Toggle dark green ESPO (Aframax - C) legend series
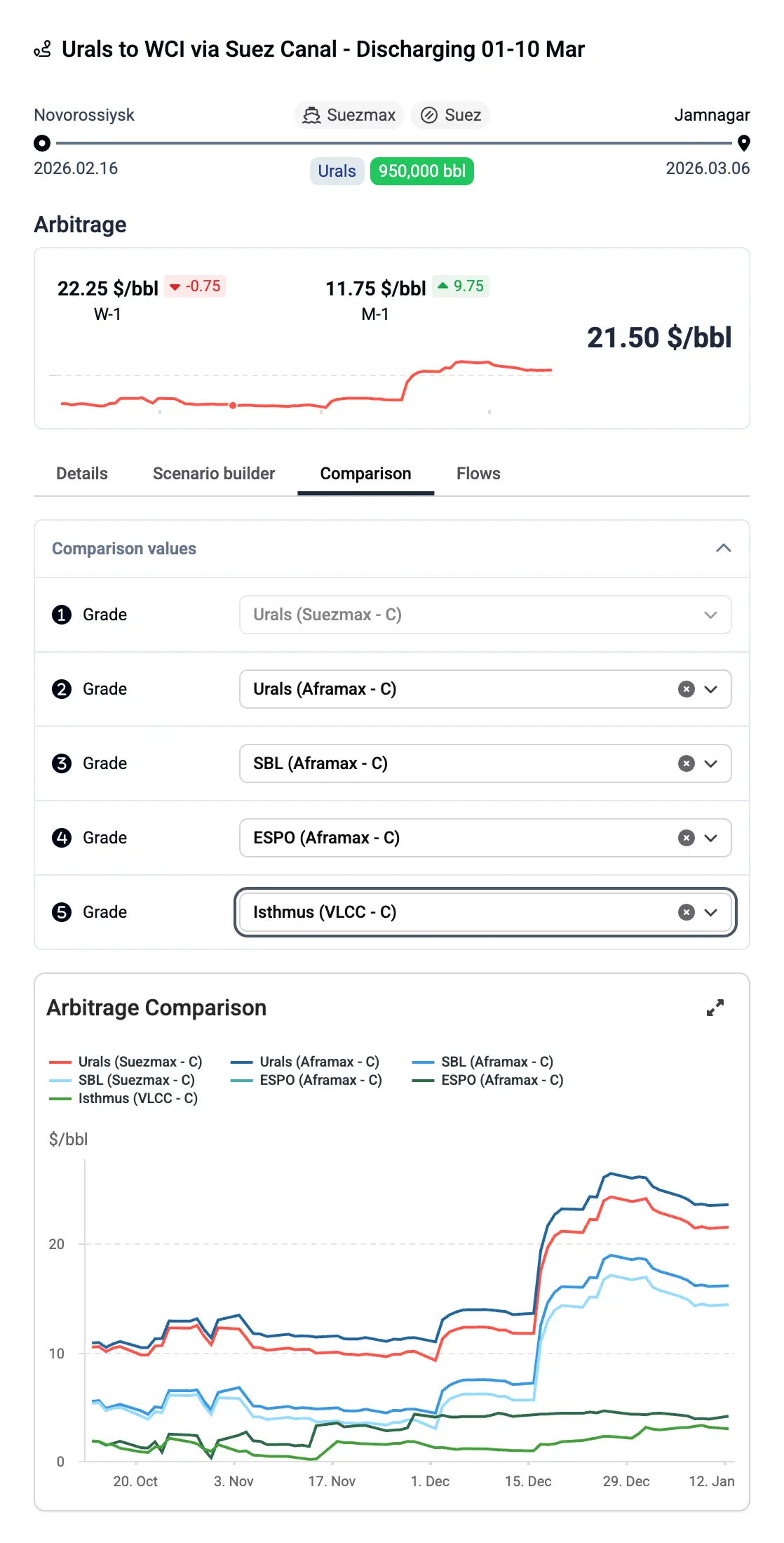 (x=488, y=1080)
